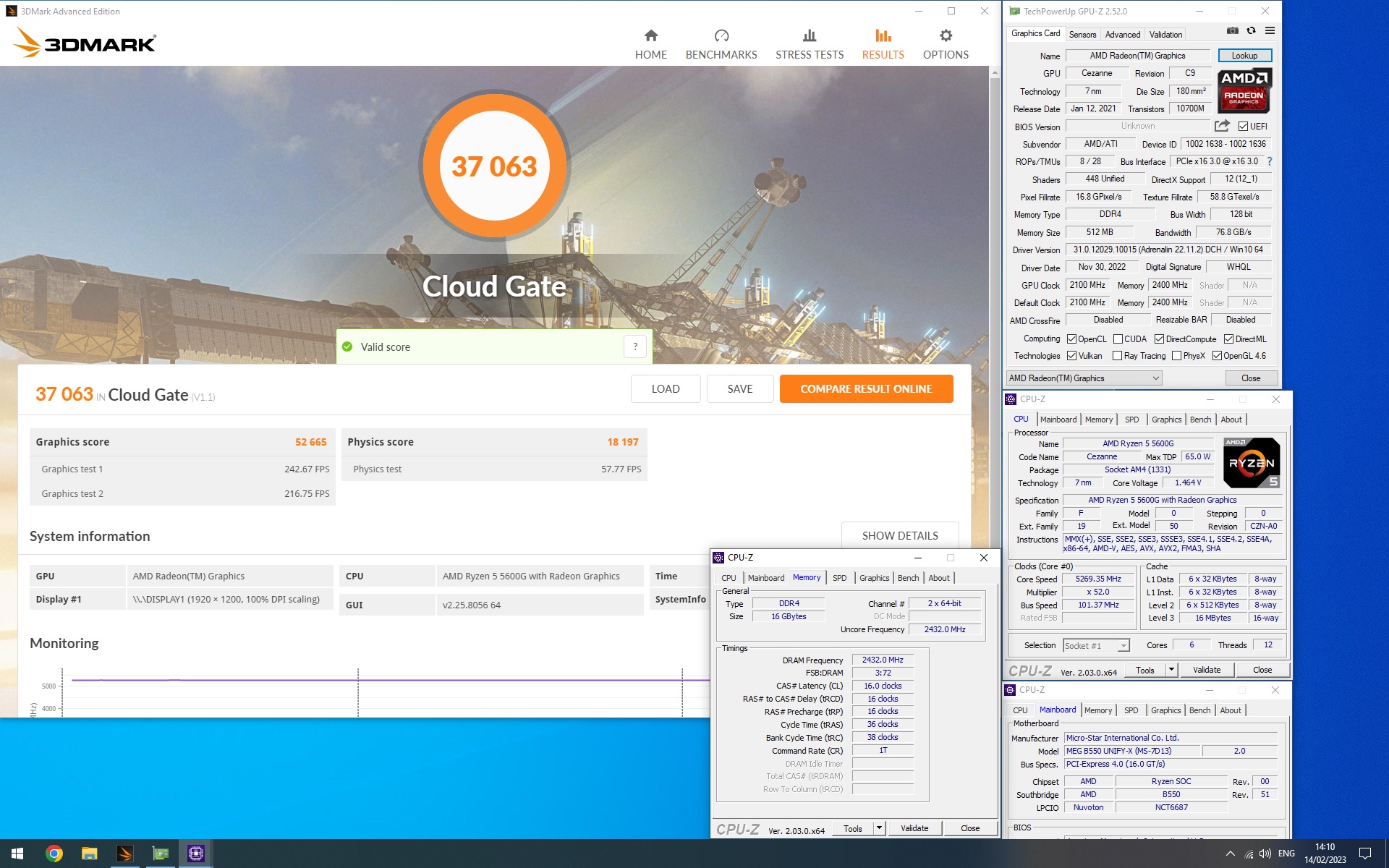Open the SPD tab in CPU-Z Memory window

point(839,578)
